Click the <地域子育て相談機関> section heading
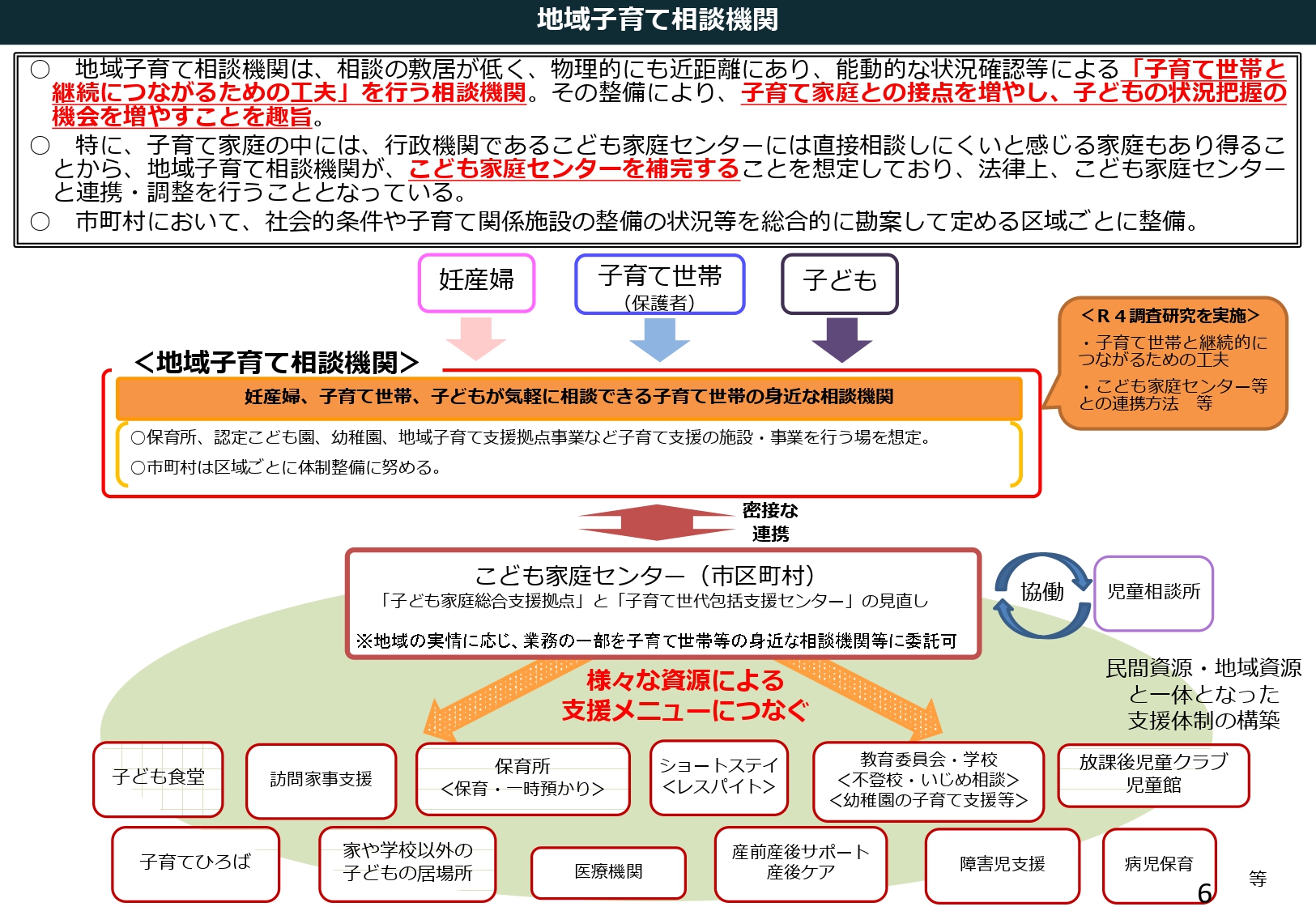 click(276, 362)
